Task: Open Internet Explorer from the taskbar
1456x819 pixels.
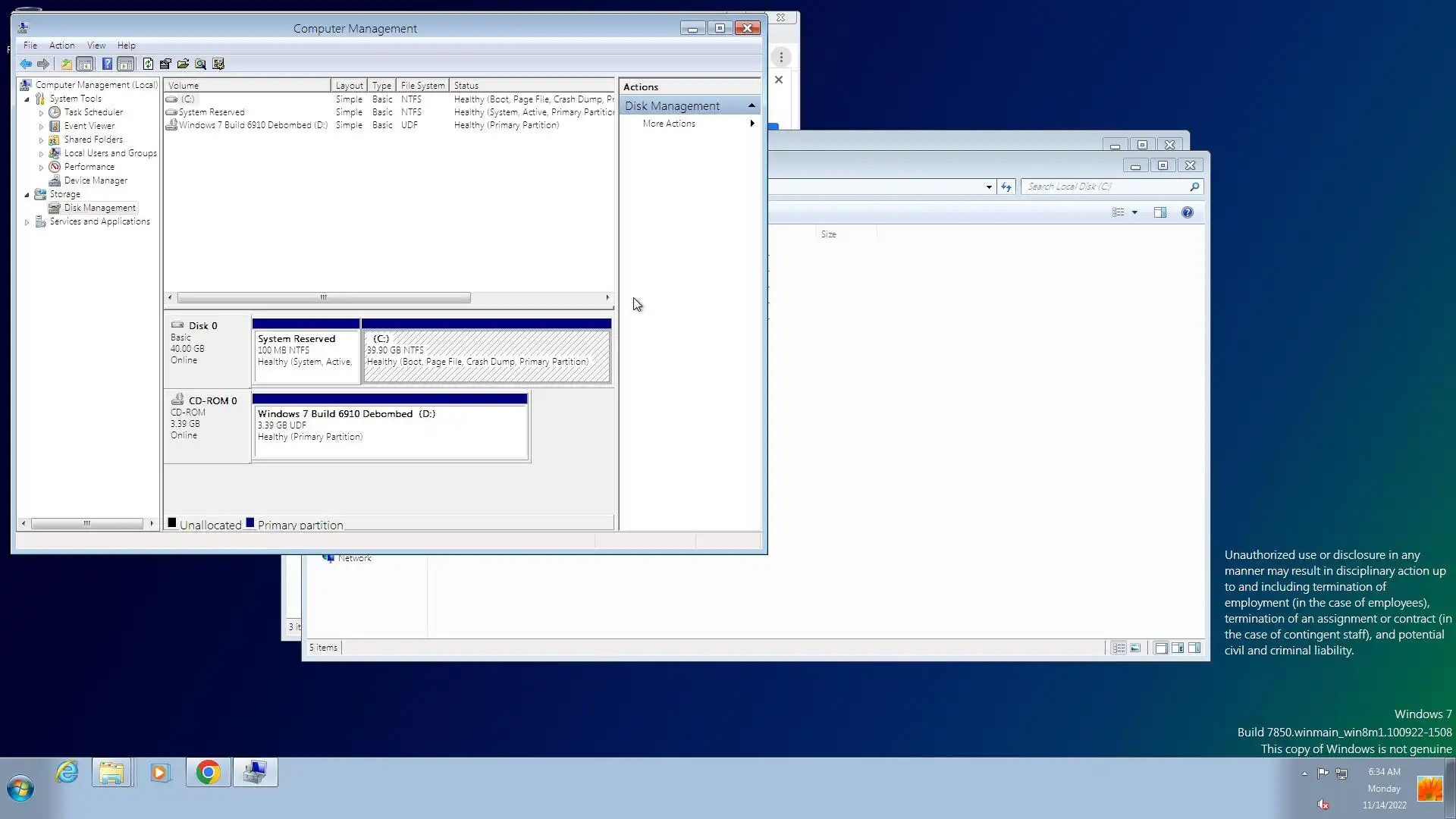Action: coord(67,773)
